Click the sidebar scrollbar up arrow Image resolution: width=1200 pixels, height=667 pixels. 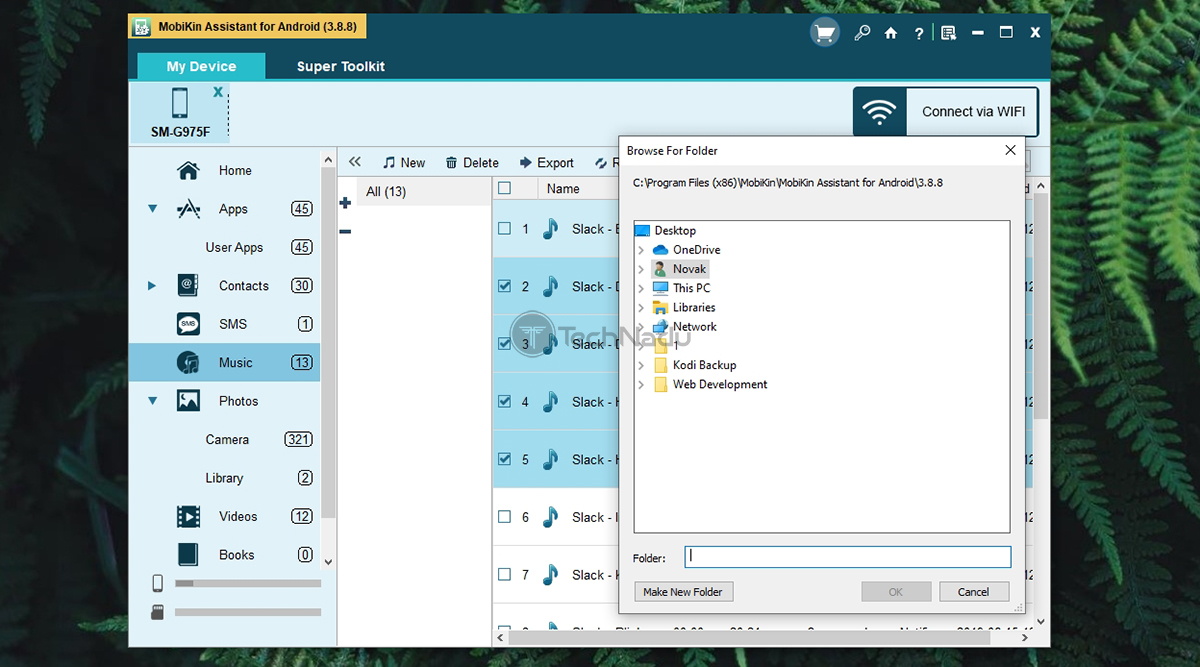click(328, 157)
